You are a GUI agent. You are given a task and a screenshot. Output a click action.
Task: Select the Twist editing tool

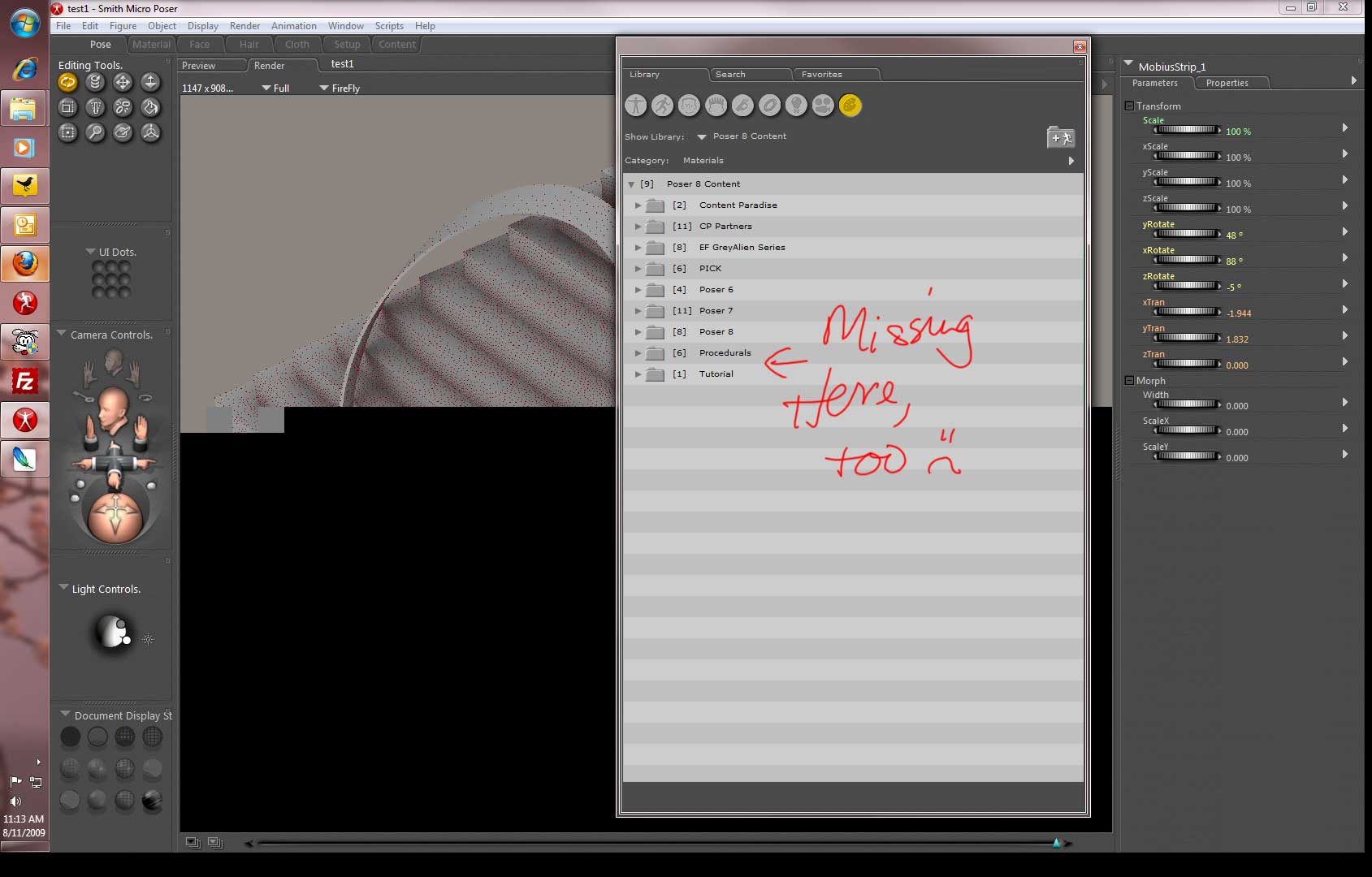tap(95, 82)
